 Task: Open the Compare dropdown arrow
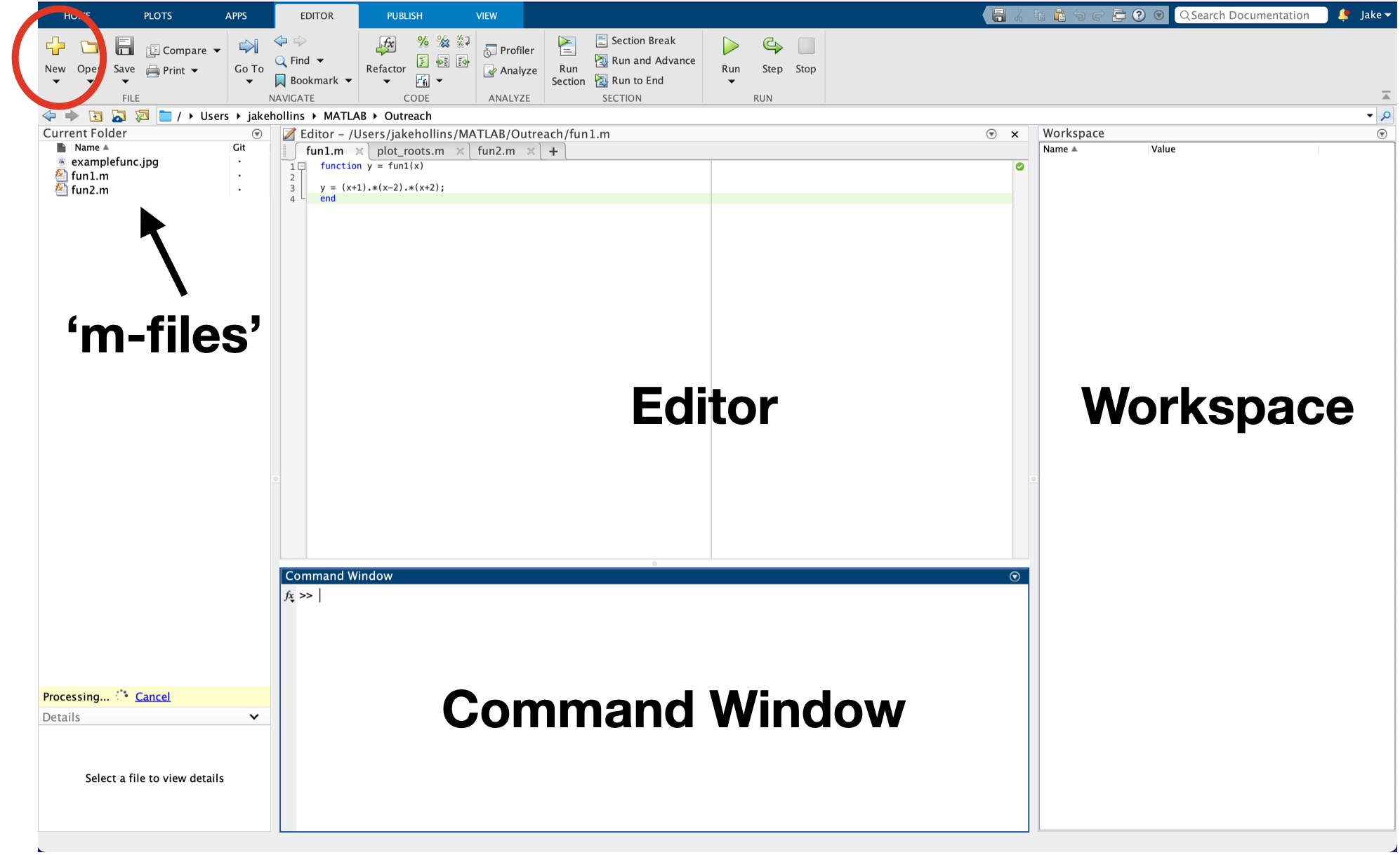pos(217,51)
